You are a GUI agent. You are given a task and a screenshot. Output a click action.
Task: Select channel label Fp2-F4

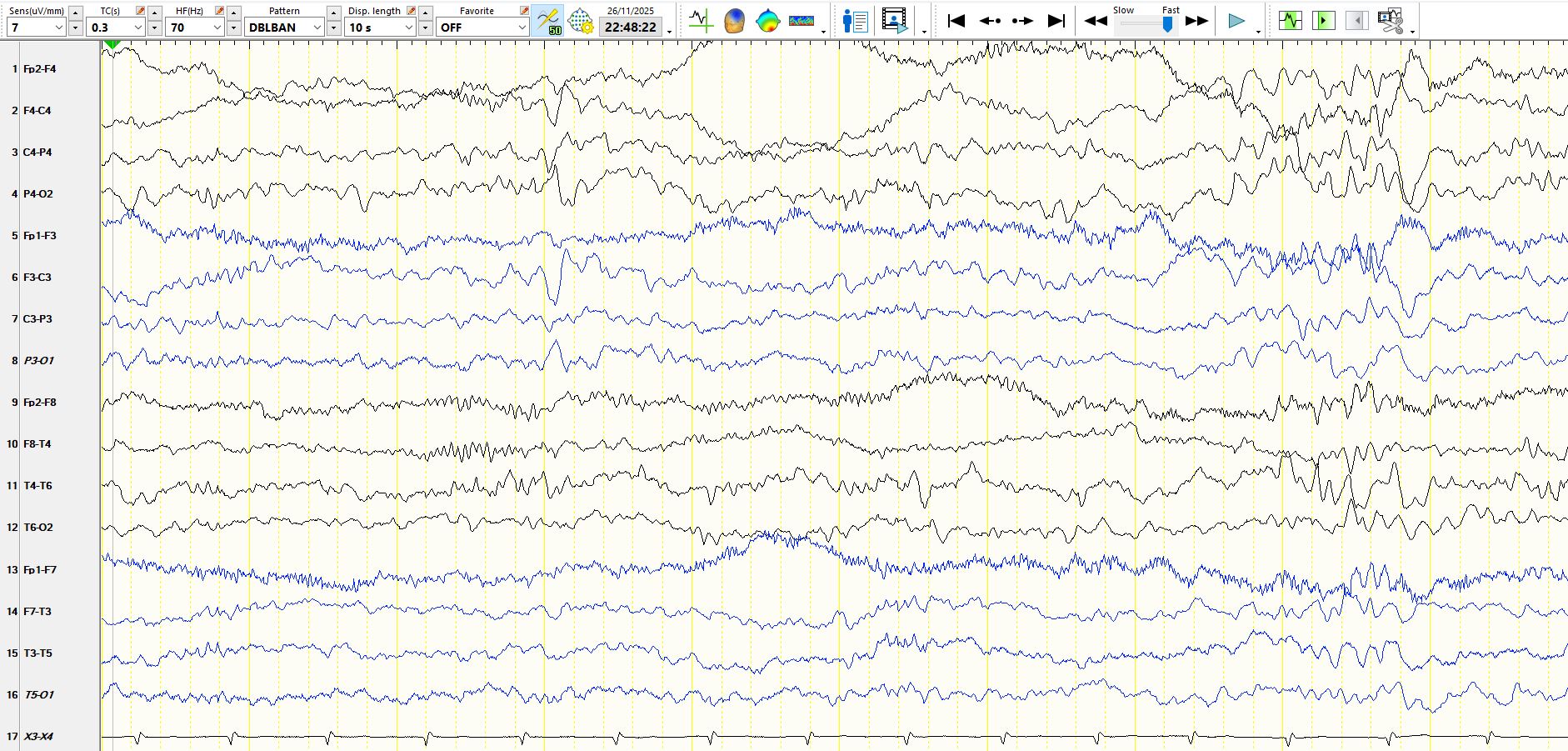pyautogui.click(x=40, y=69)
